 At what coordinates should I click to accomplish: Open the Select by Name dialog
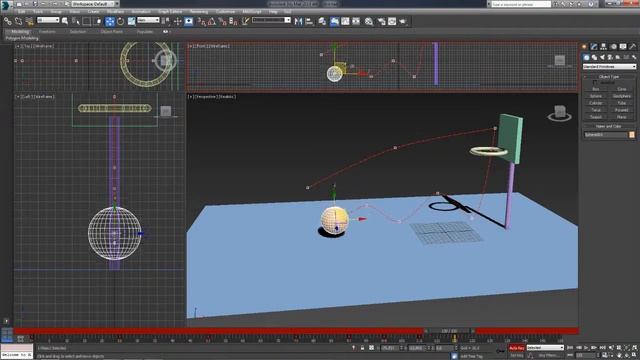76,21
